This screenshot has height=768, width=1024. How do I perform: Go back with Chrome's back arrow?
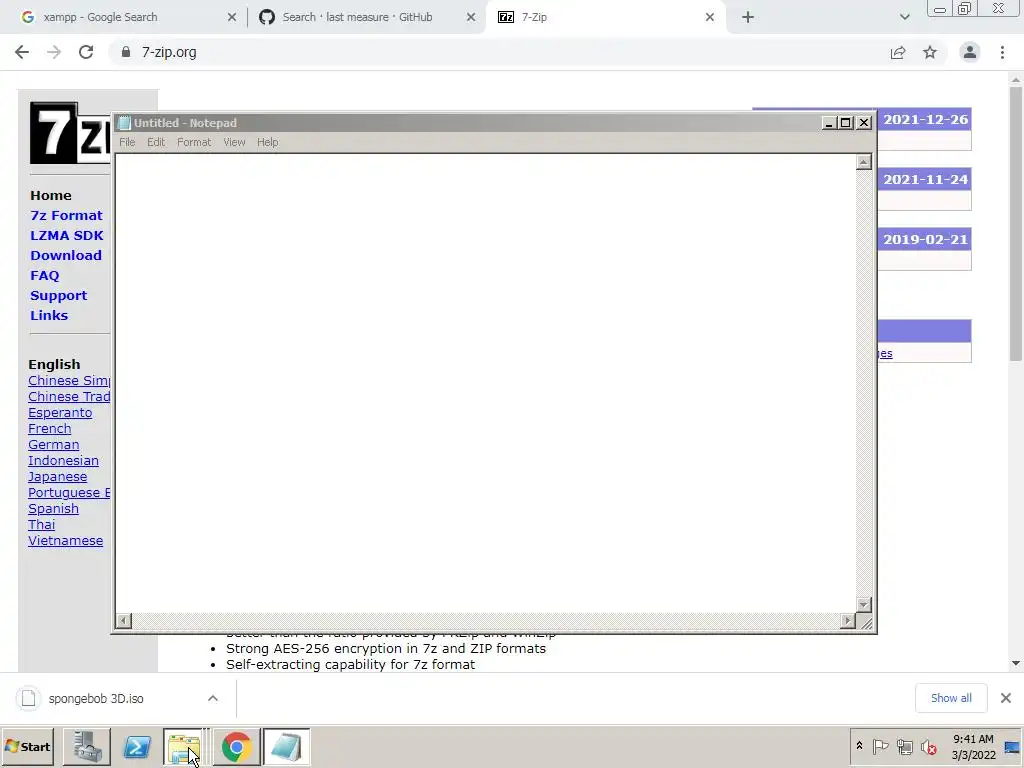coord(22,52)
